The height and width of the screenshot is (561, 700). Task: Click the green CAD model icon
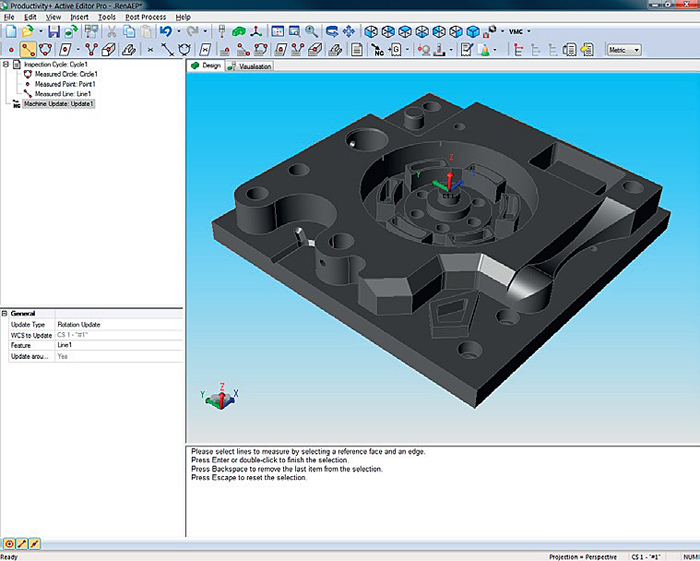(x=239, y=31)
